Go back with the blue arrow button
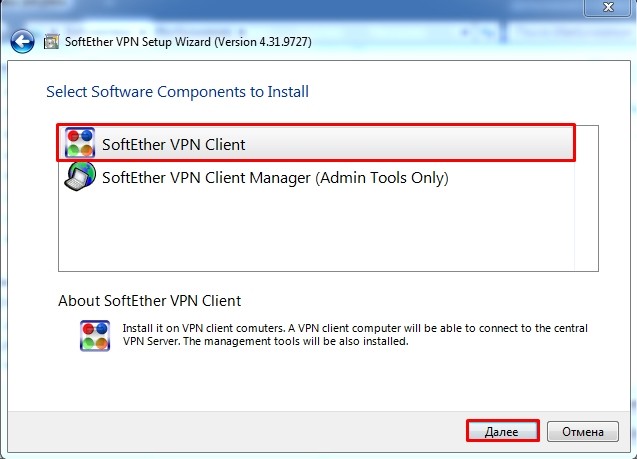Screen dimensions: 637x459 [22, 41]
